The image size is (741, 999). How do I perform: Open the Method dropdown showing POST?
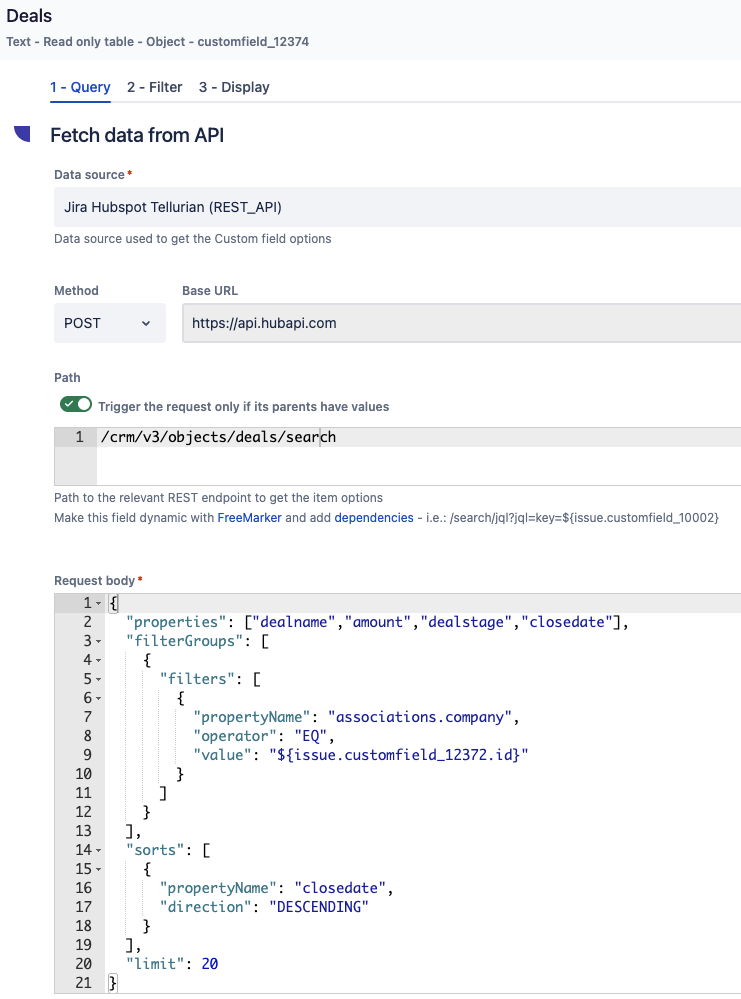(110, 323)
